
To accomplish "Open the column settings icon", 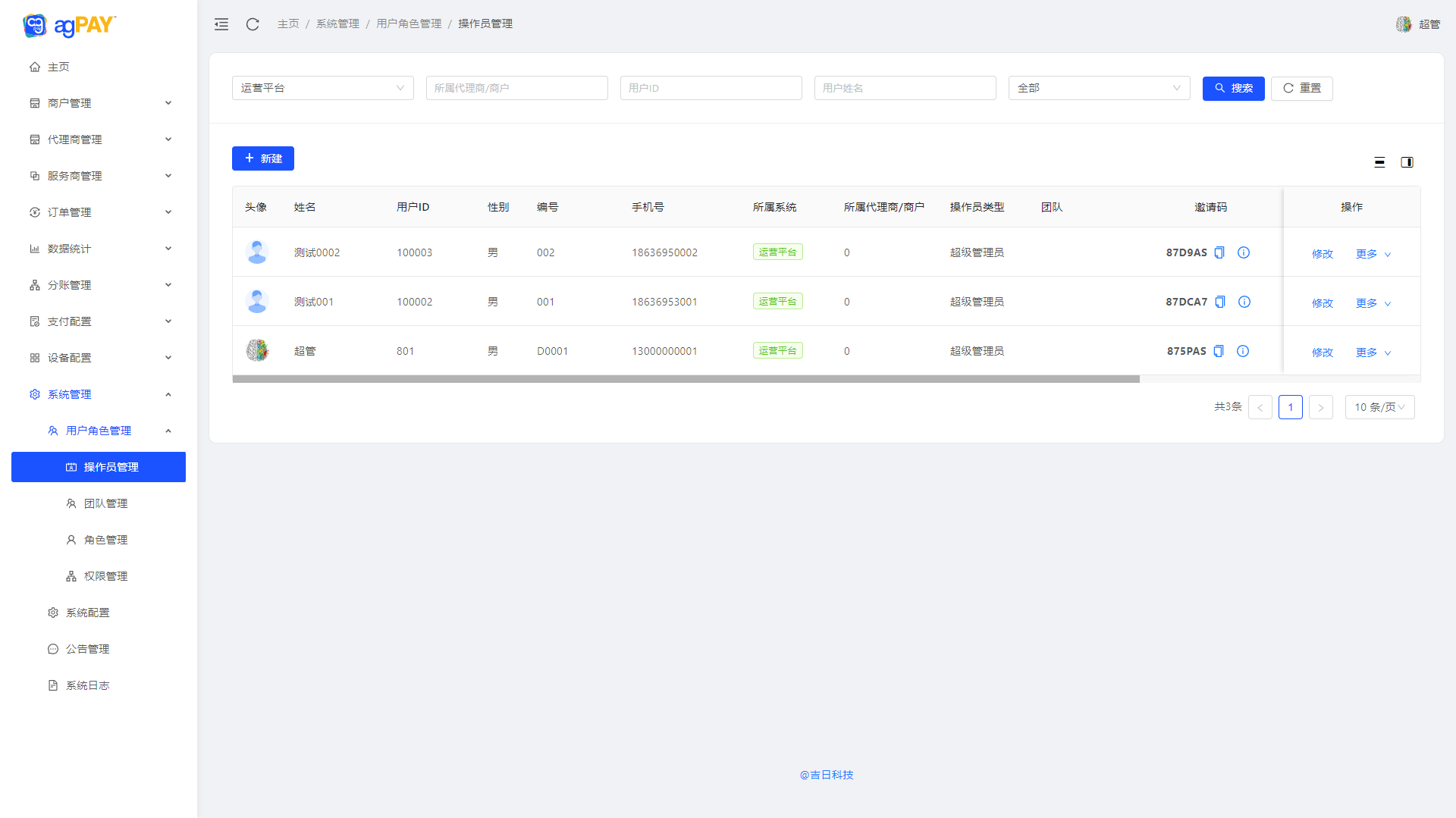I will coord(1407,162).
